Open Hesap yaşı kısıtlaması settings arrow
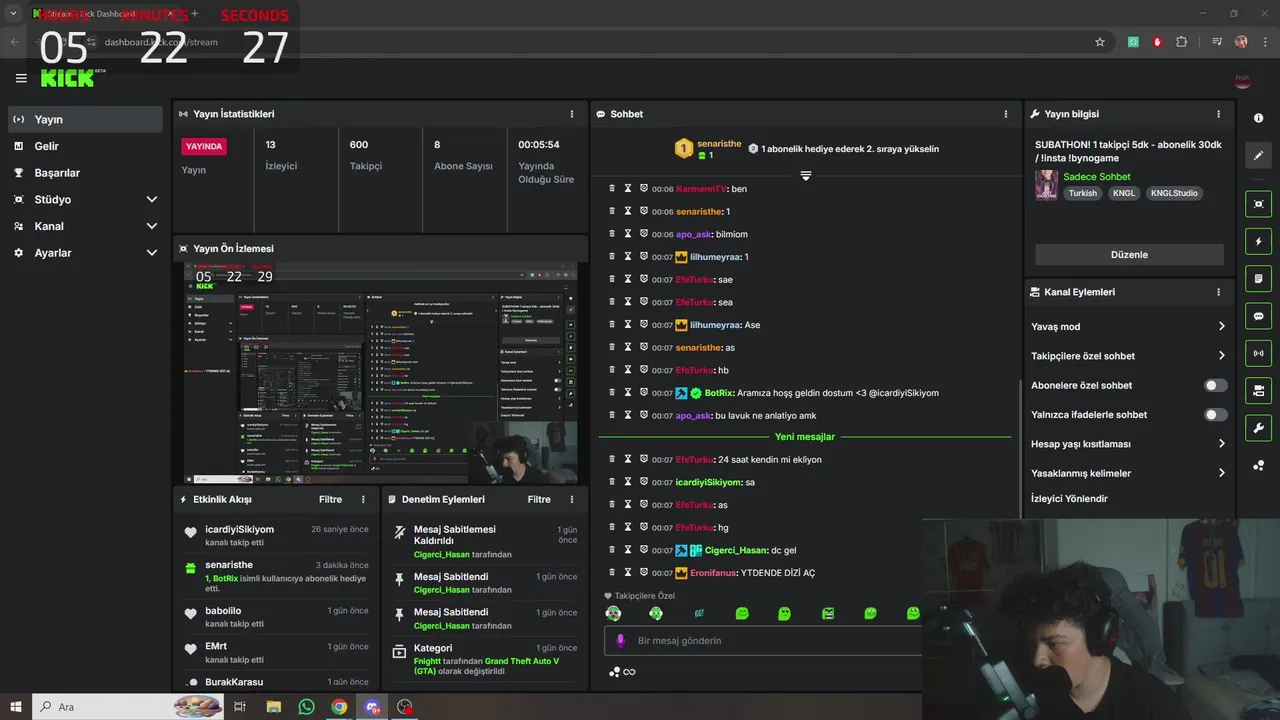 [x=1221, y=443]
